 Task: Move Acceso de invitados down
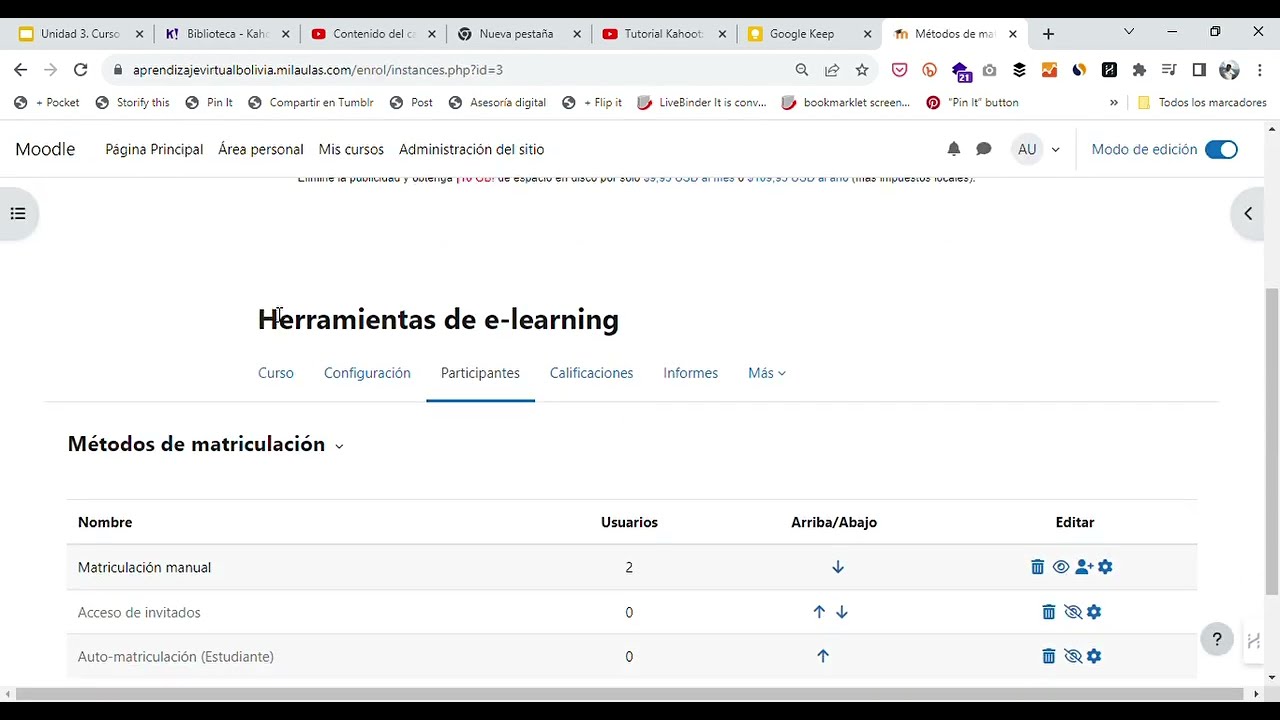[841, 612]
